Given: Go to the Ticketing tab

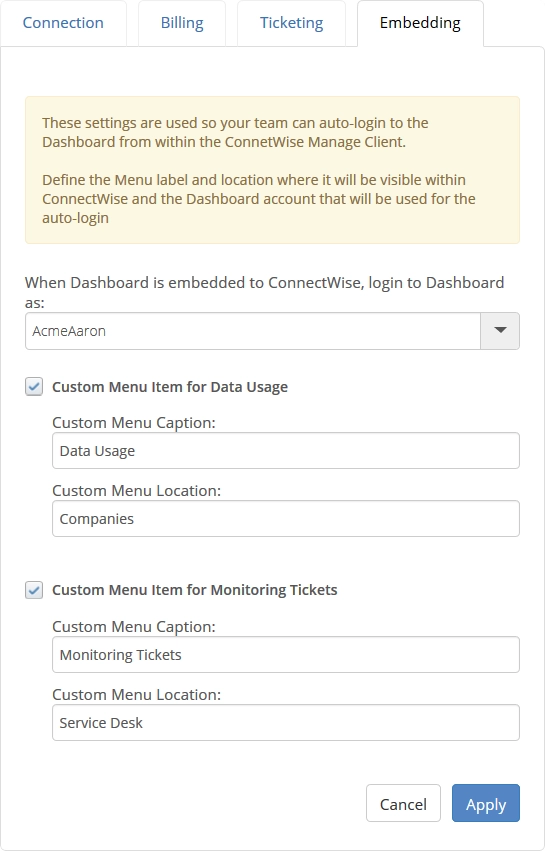Looking at the screenshot, I should click(291, 23).
